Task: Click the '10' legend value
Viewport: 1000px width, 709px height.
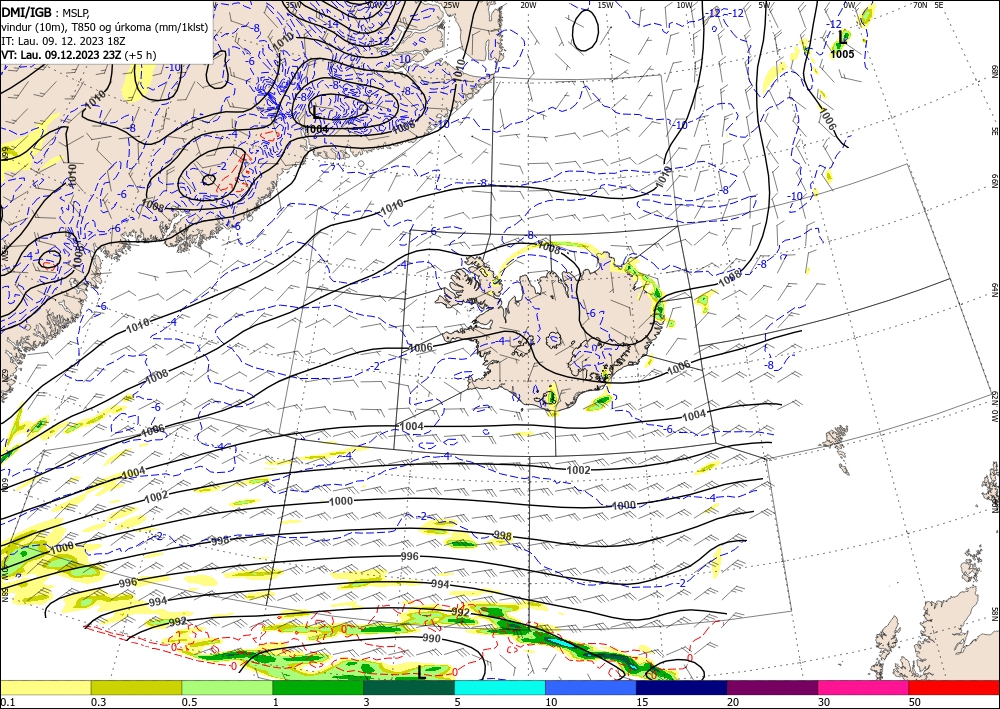Action: pyautogui.click(x=551, y=702)
